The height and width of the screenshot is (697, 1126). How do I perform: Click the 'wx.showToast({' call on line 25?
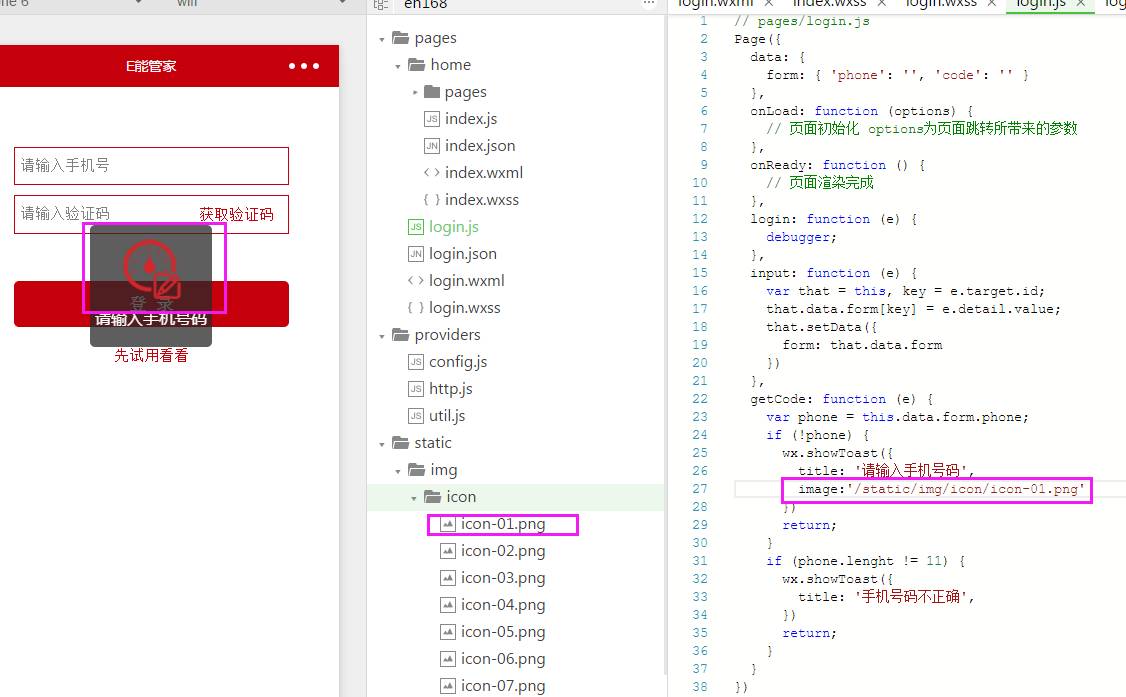(838, 453)
